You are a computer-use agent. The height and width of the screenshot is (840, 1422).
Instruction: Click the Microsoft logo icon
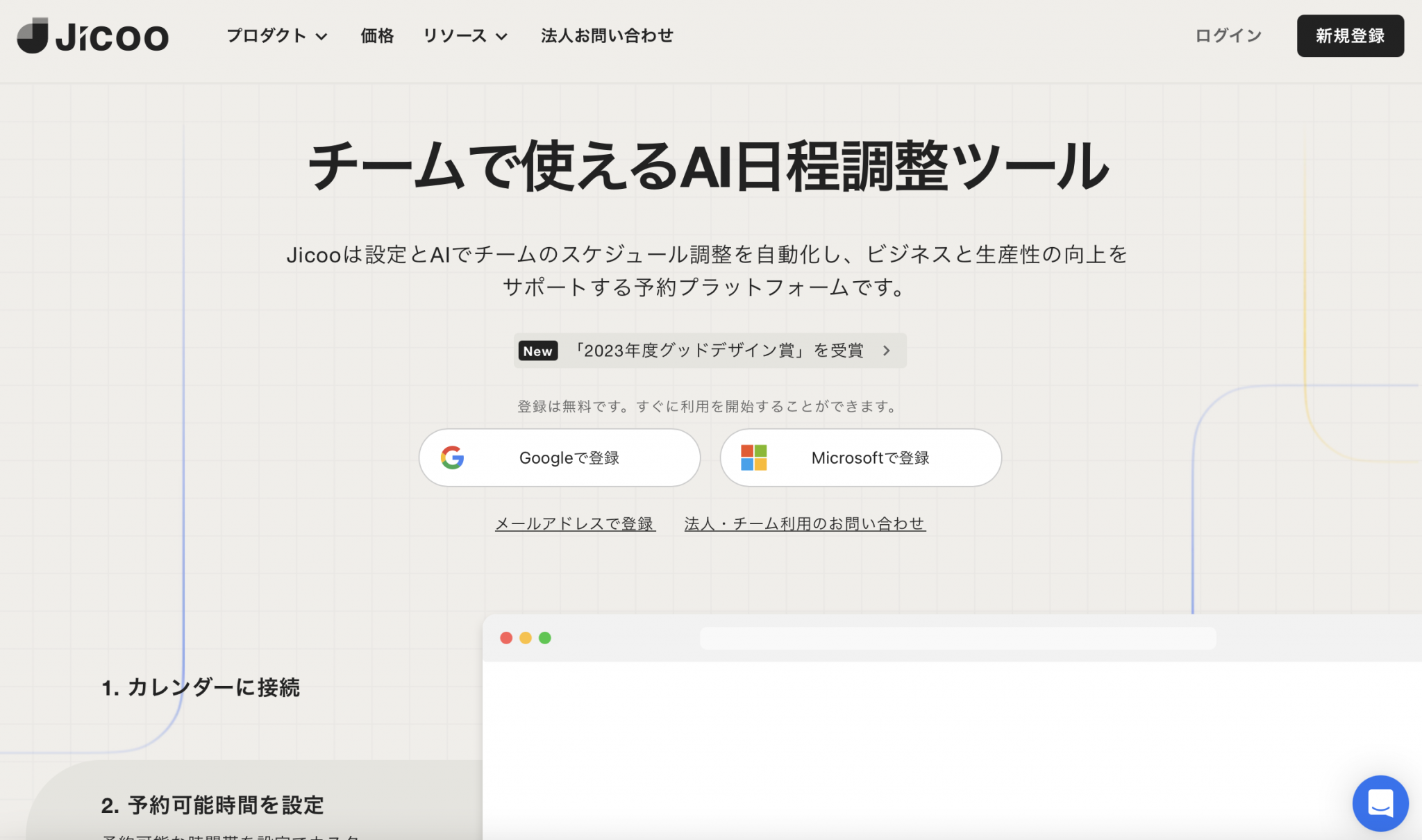753,457
